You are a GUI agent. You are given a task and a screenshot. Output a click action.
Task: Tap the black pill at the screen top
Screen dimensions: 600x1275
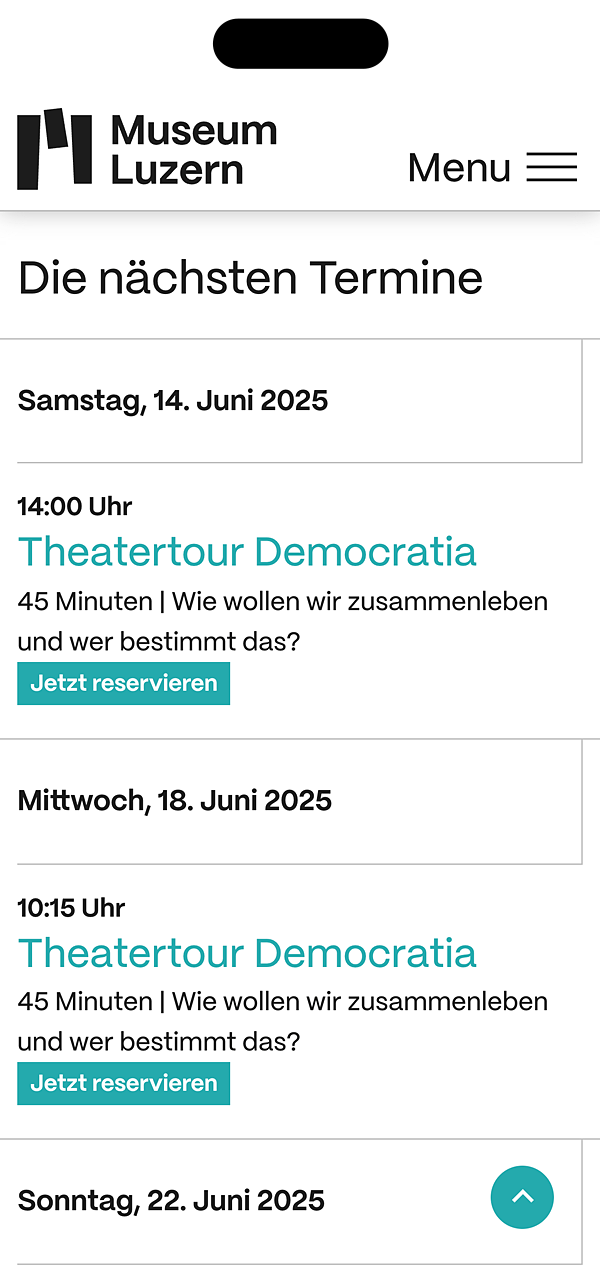point(300,44)
